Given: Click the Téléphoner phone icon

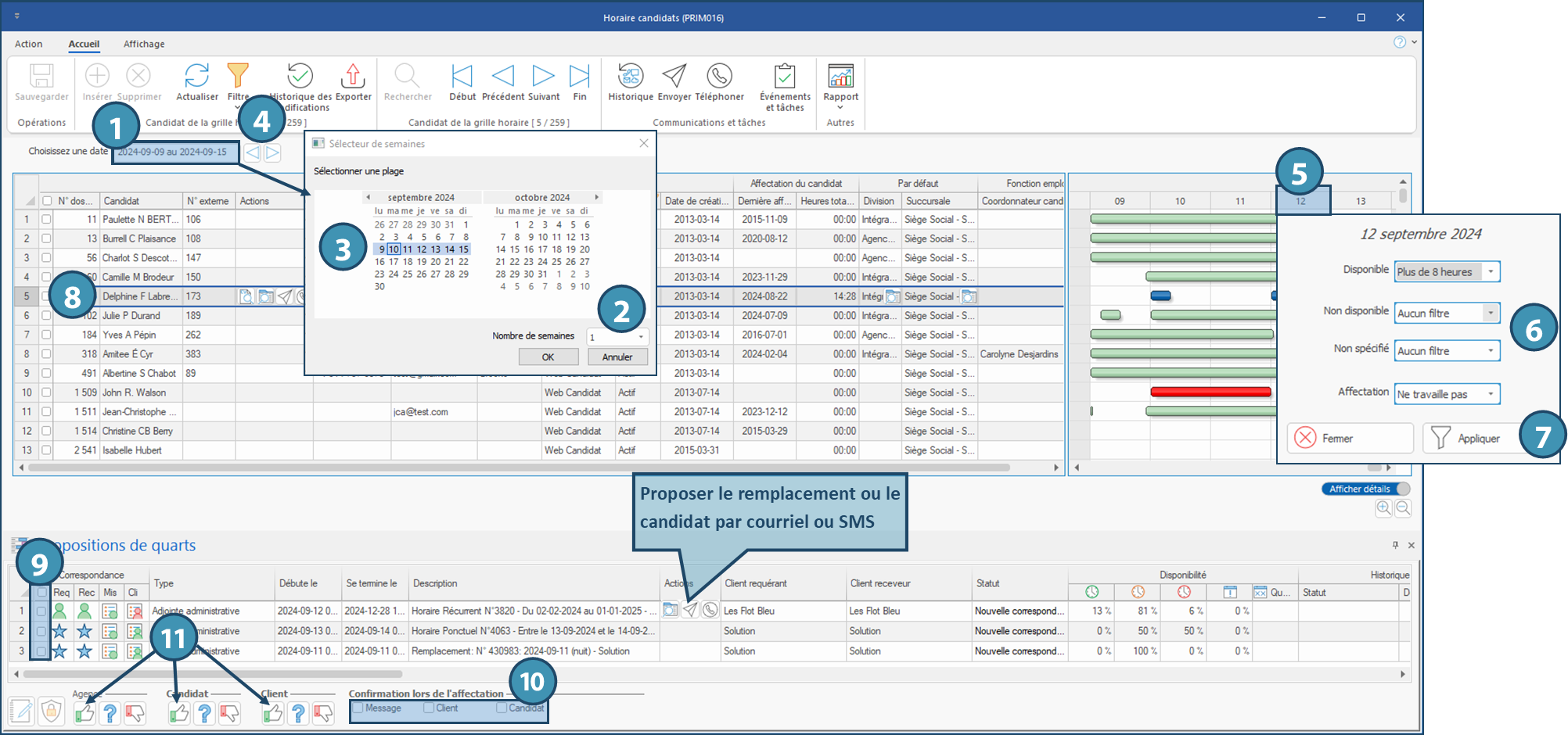Looking at the screenshot, I should (719, 77).
